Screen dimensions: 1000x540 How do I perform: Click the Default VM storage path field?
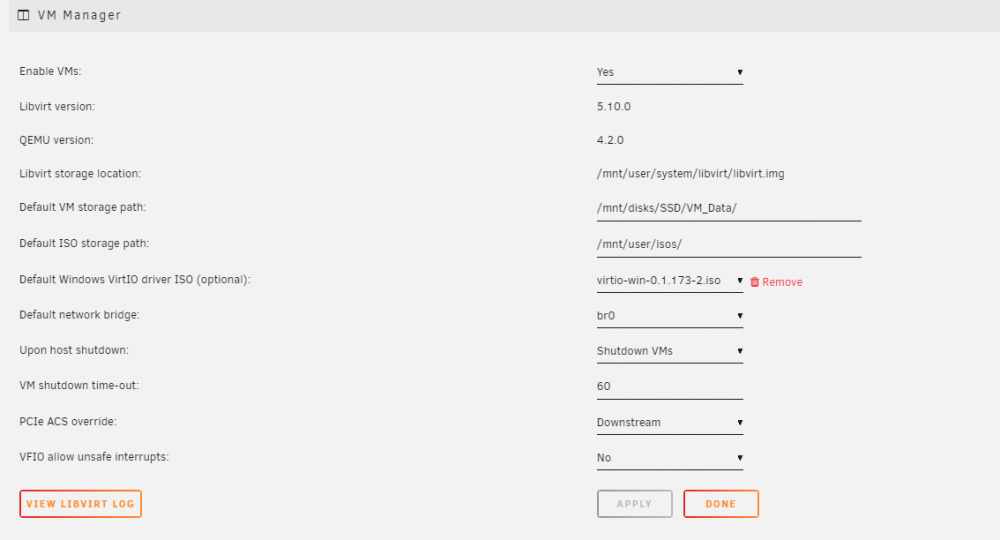tap(729, 208)
